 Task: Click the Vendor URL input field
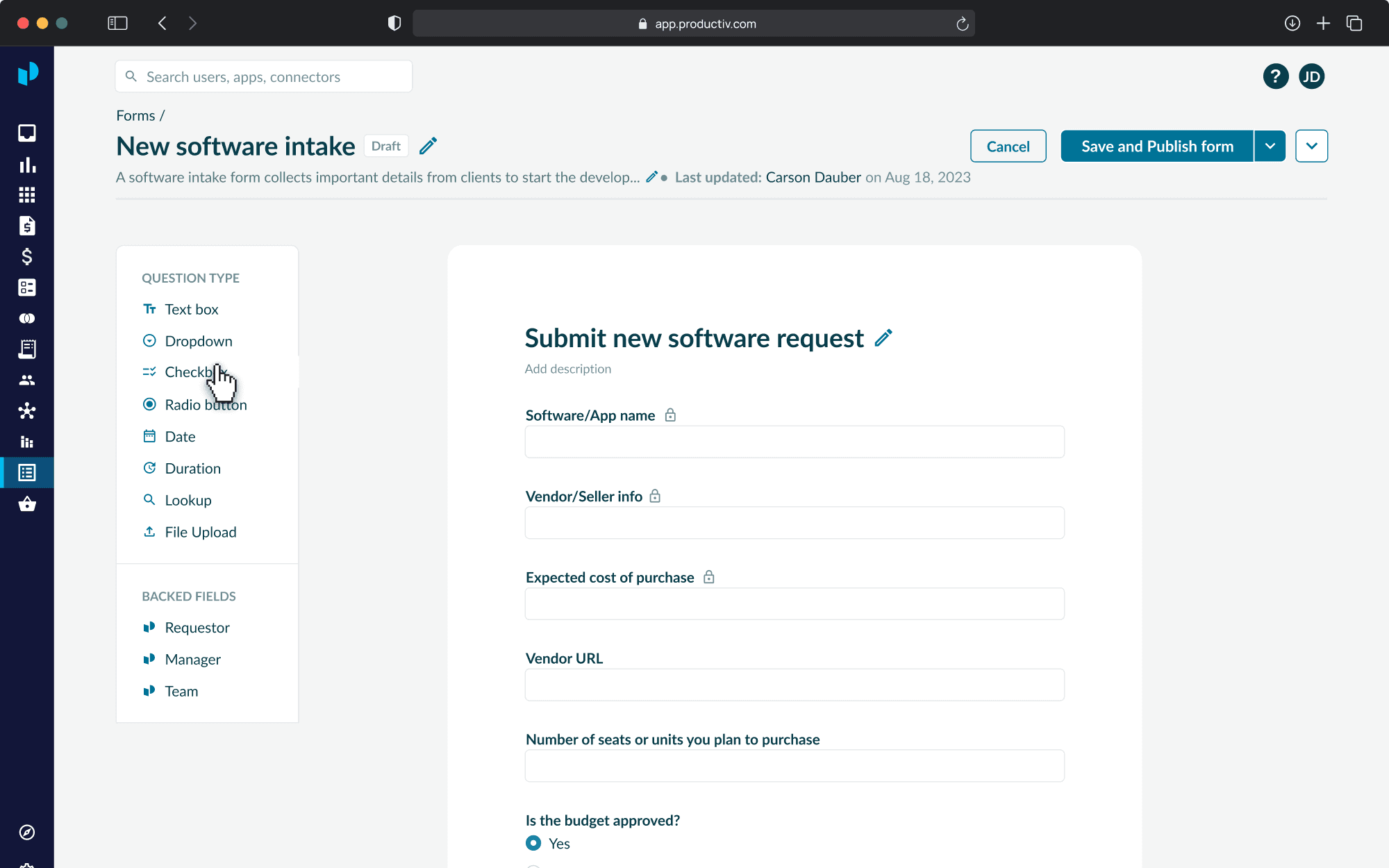click(795, 685)
